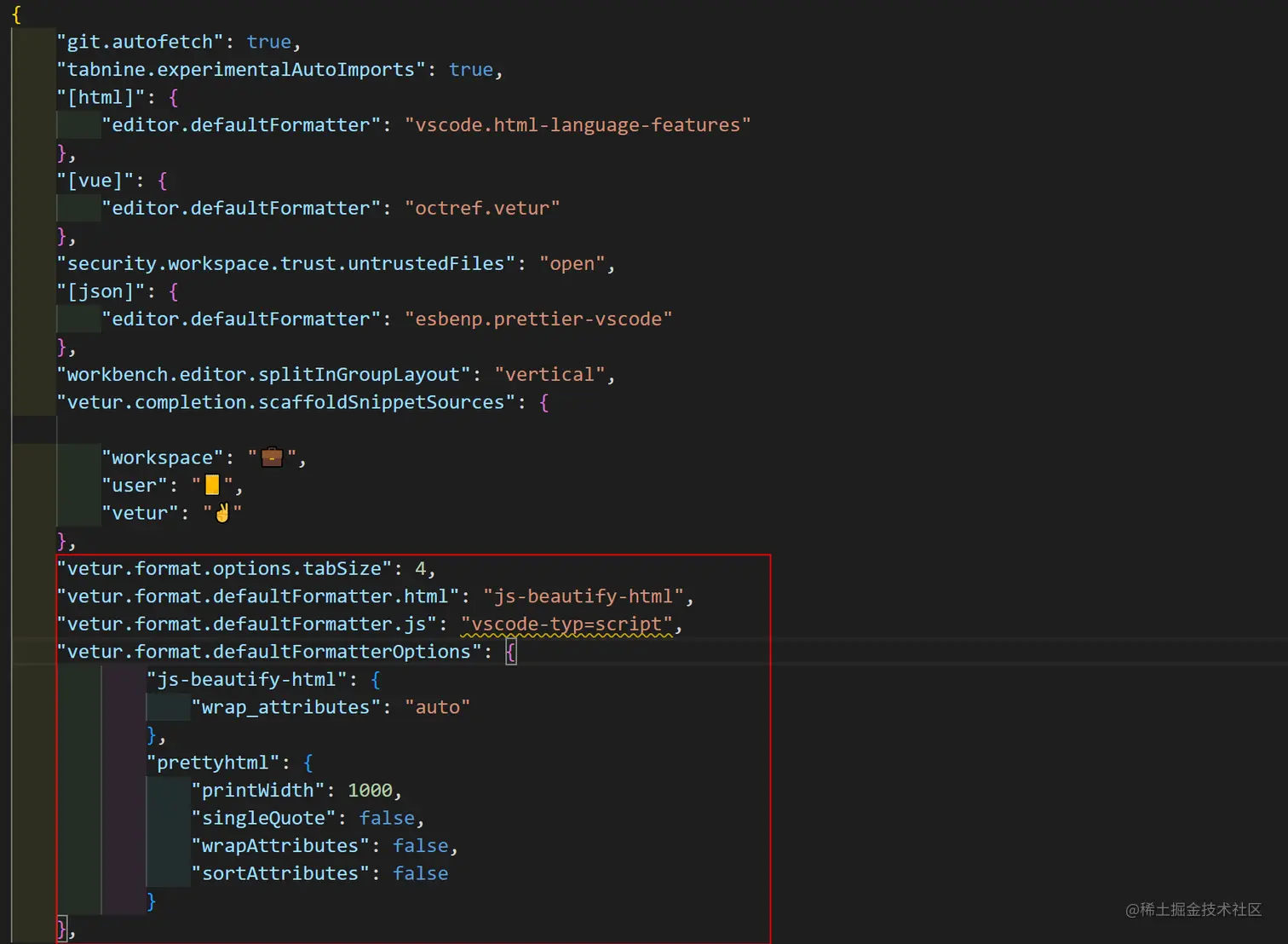The height and width of the screenshot is (944, 1288).
Task: Click "workbench.editor.splitInGroupLayout" key
Action: pos(263,374)
